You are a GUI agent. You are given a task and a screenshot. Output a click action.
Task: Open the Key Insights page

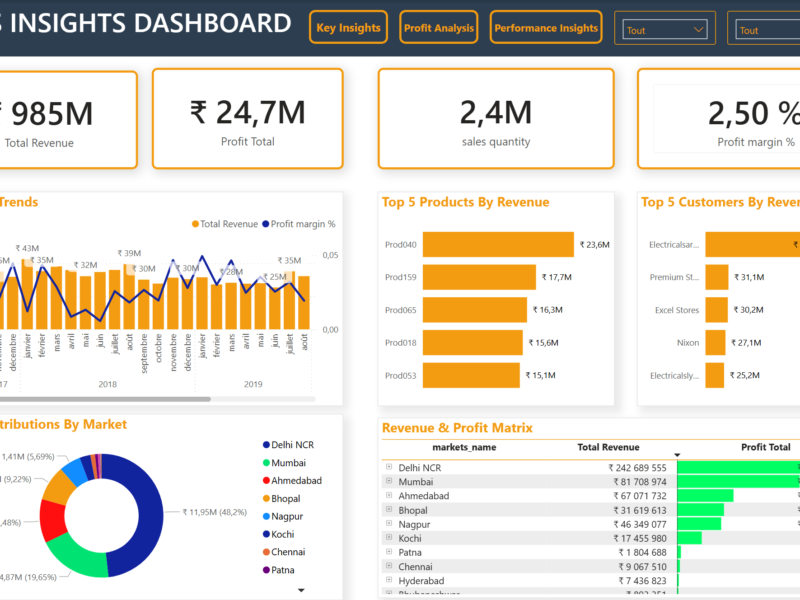[348, 28]
